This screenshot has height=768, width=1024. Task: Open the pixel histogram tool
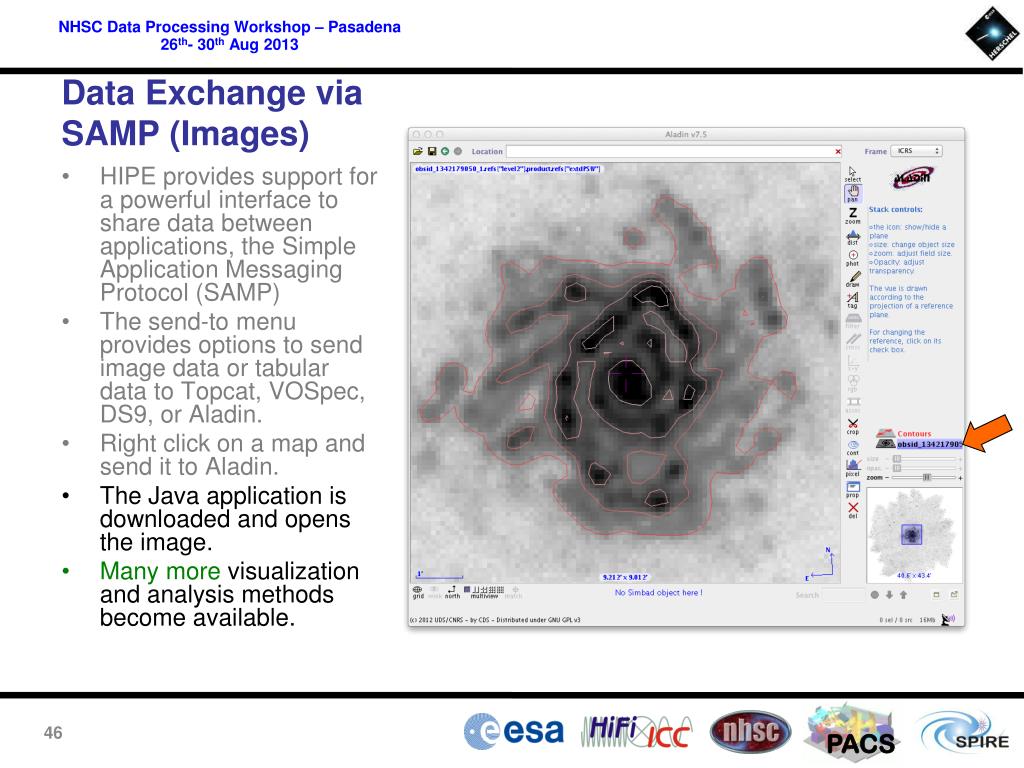[x=853, y=468]
